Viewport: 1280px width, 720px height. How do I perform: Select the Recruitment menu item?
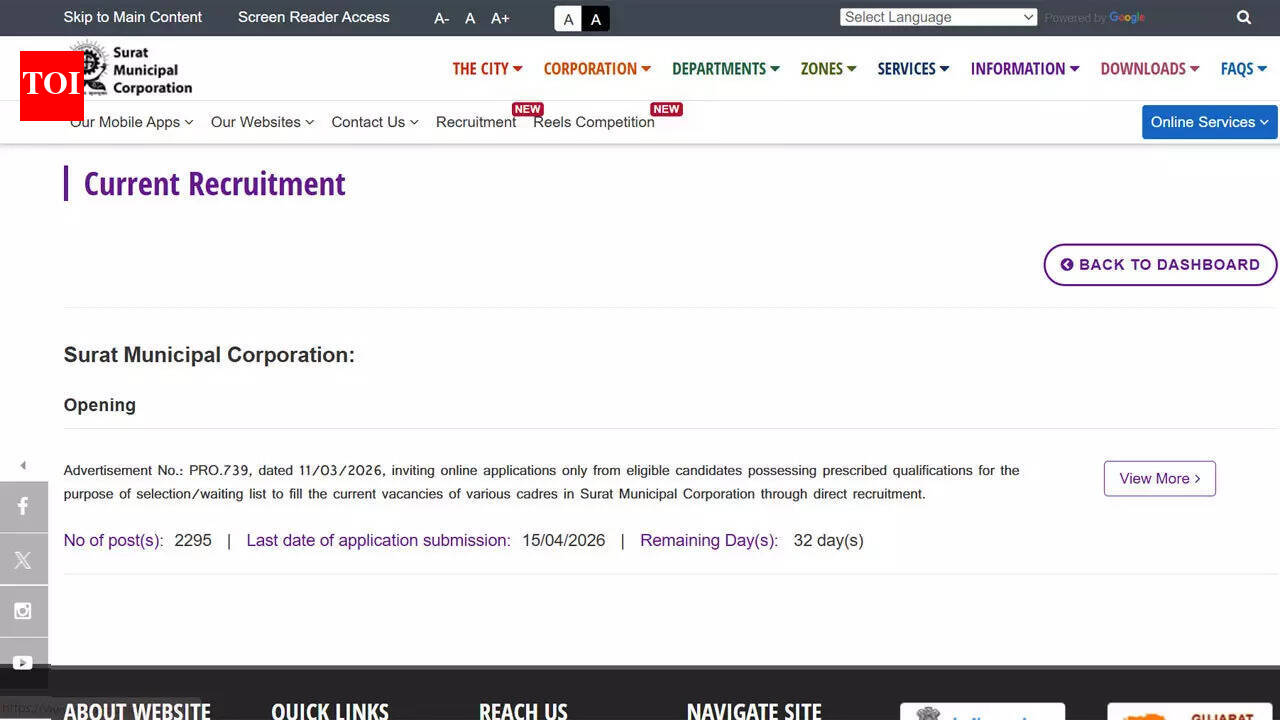point(476,122)
